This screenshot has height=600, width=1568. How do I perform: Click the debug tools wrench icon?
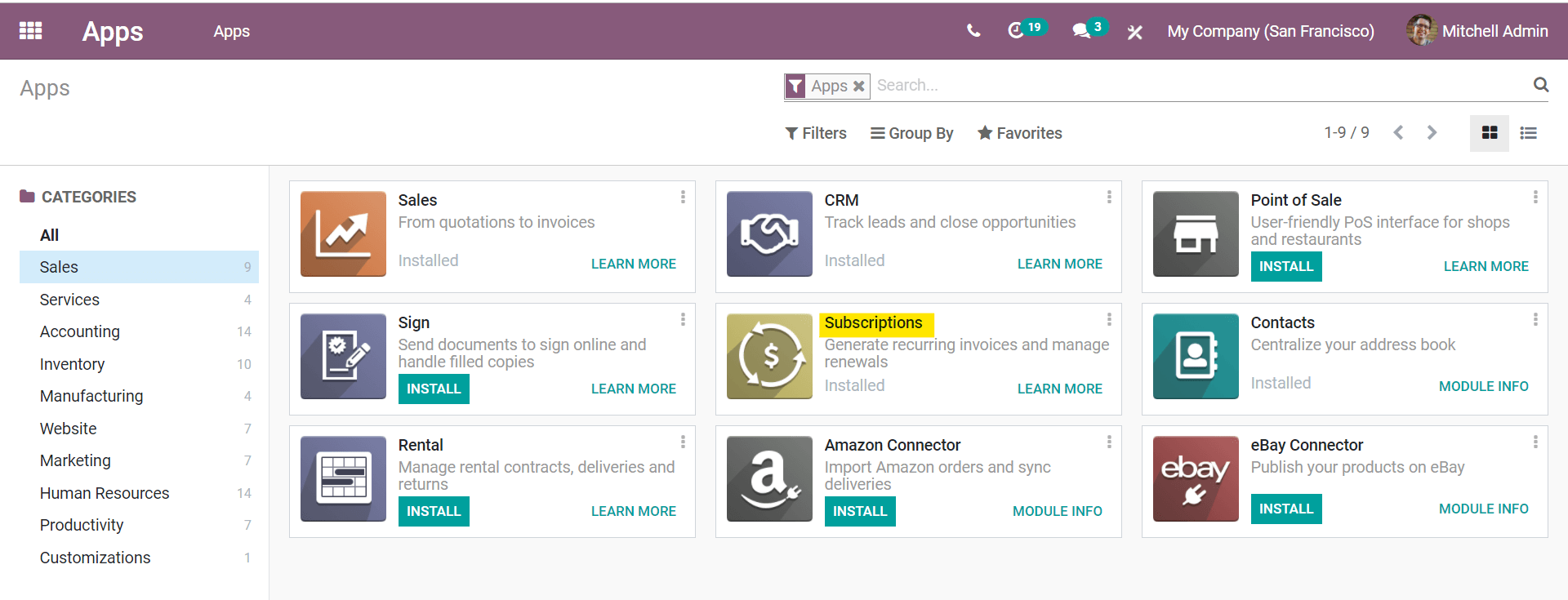coord(1134,32)
